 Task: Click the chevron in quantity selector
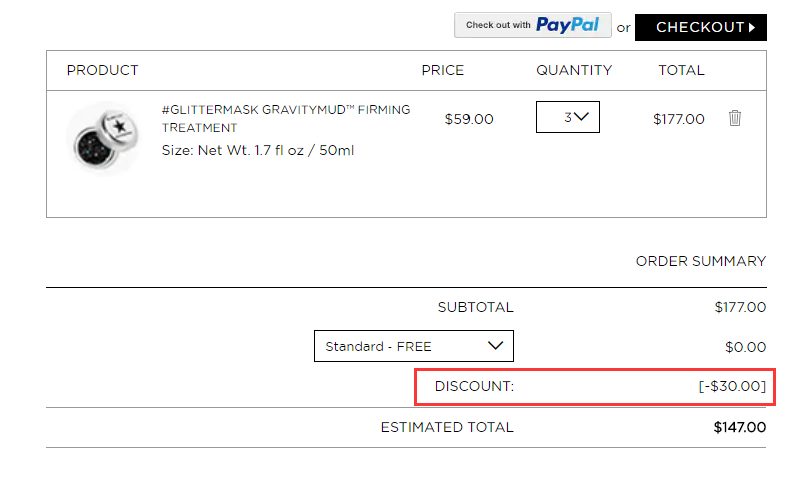(x=581, y=117)
